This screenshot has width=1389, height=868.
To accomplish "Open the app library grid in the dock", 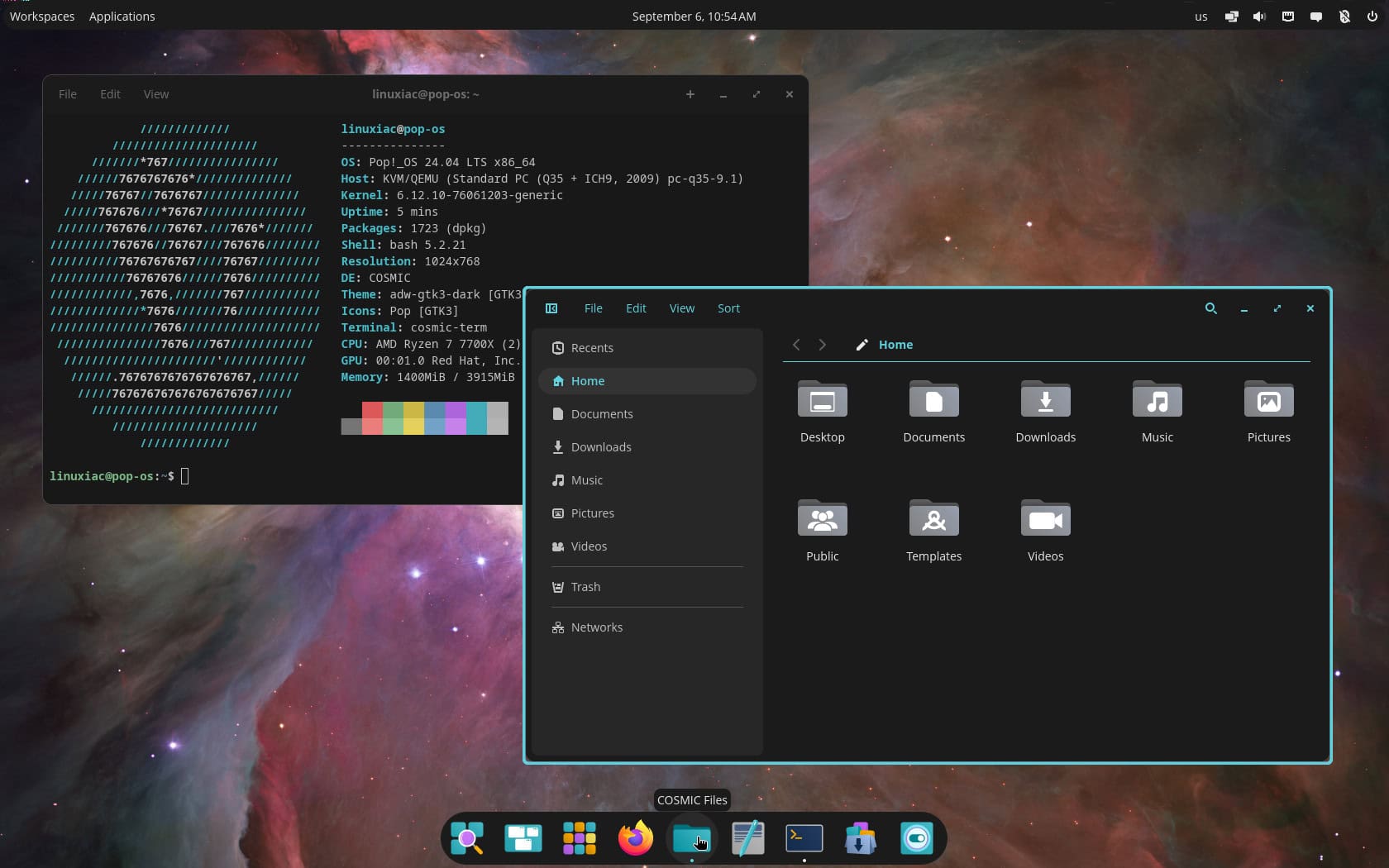I will point(580,838).
